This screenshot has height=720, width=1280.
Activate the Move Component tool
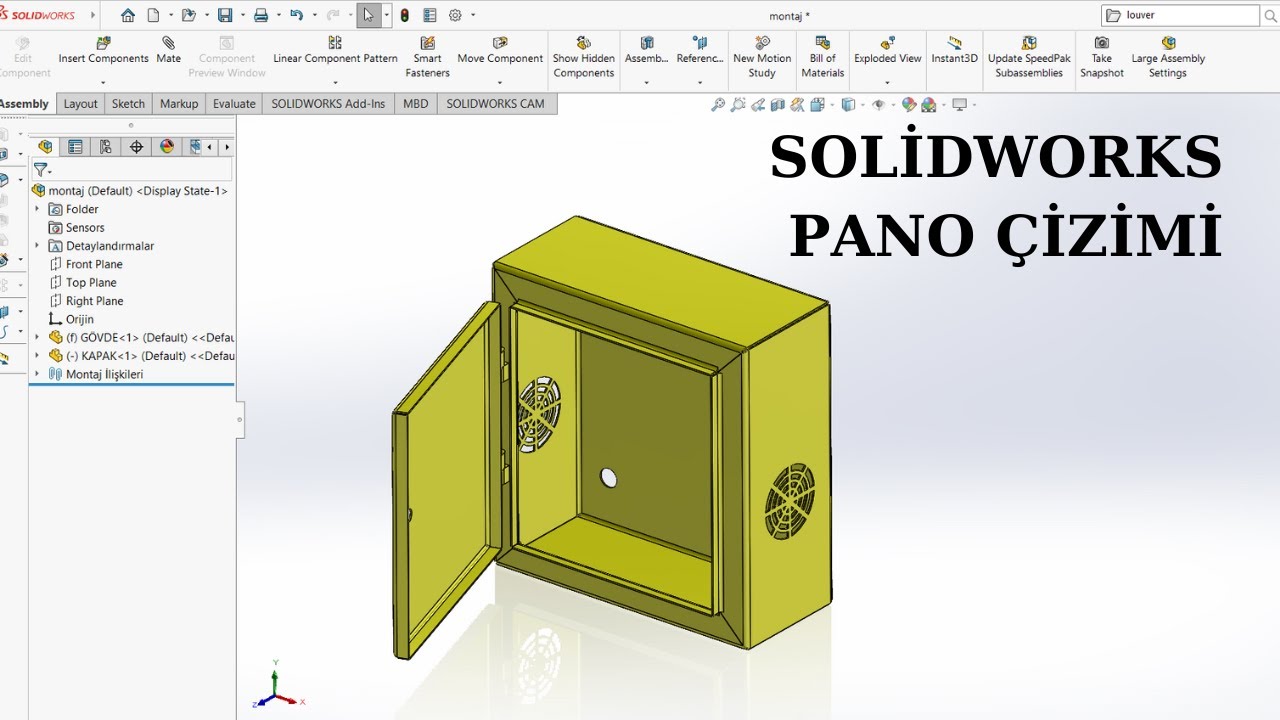500,51
